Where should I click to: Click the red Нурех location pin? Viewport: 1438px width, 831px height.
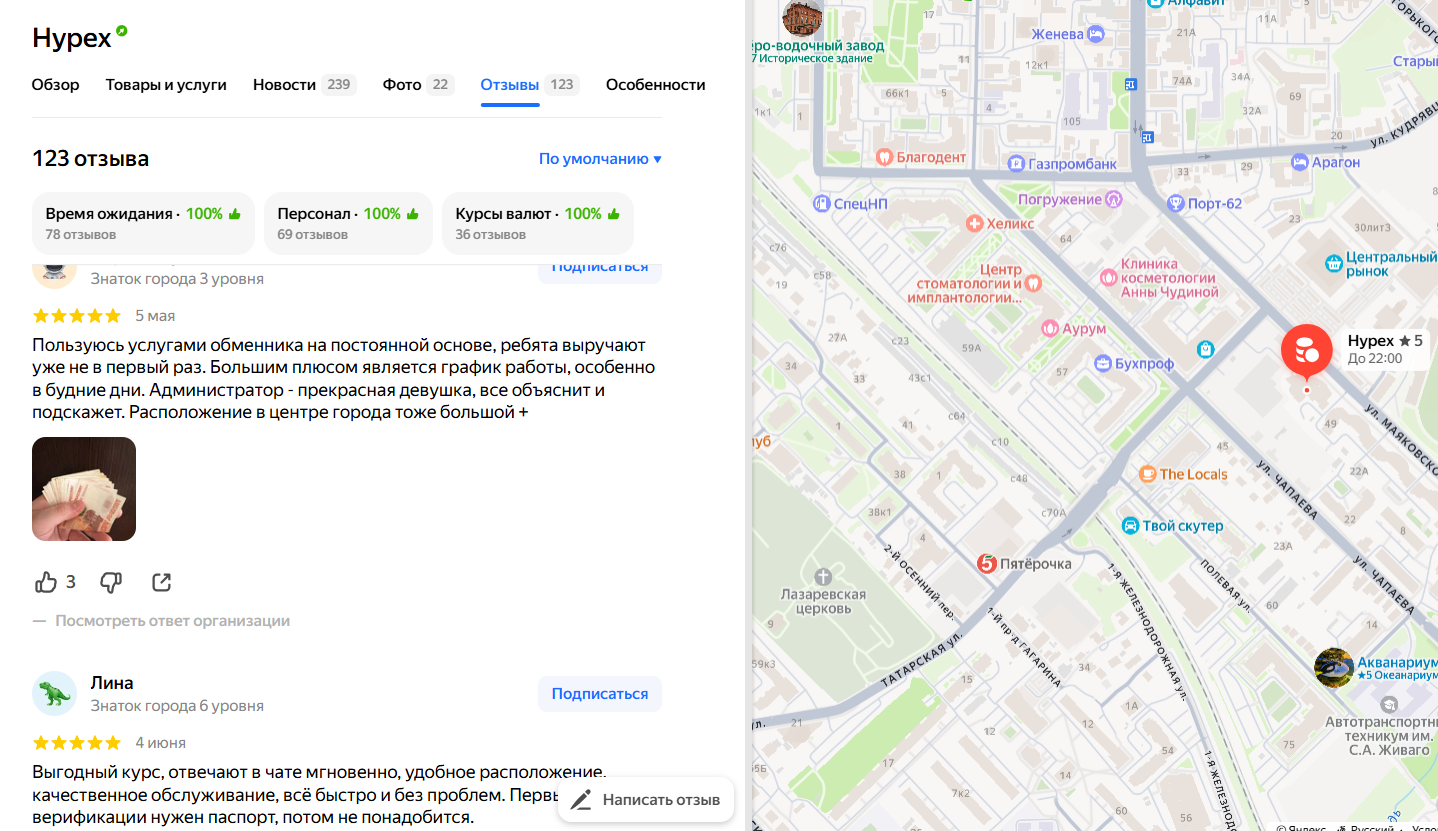click(x=1306, y=351)
